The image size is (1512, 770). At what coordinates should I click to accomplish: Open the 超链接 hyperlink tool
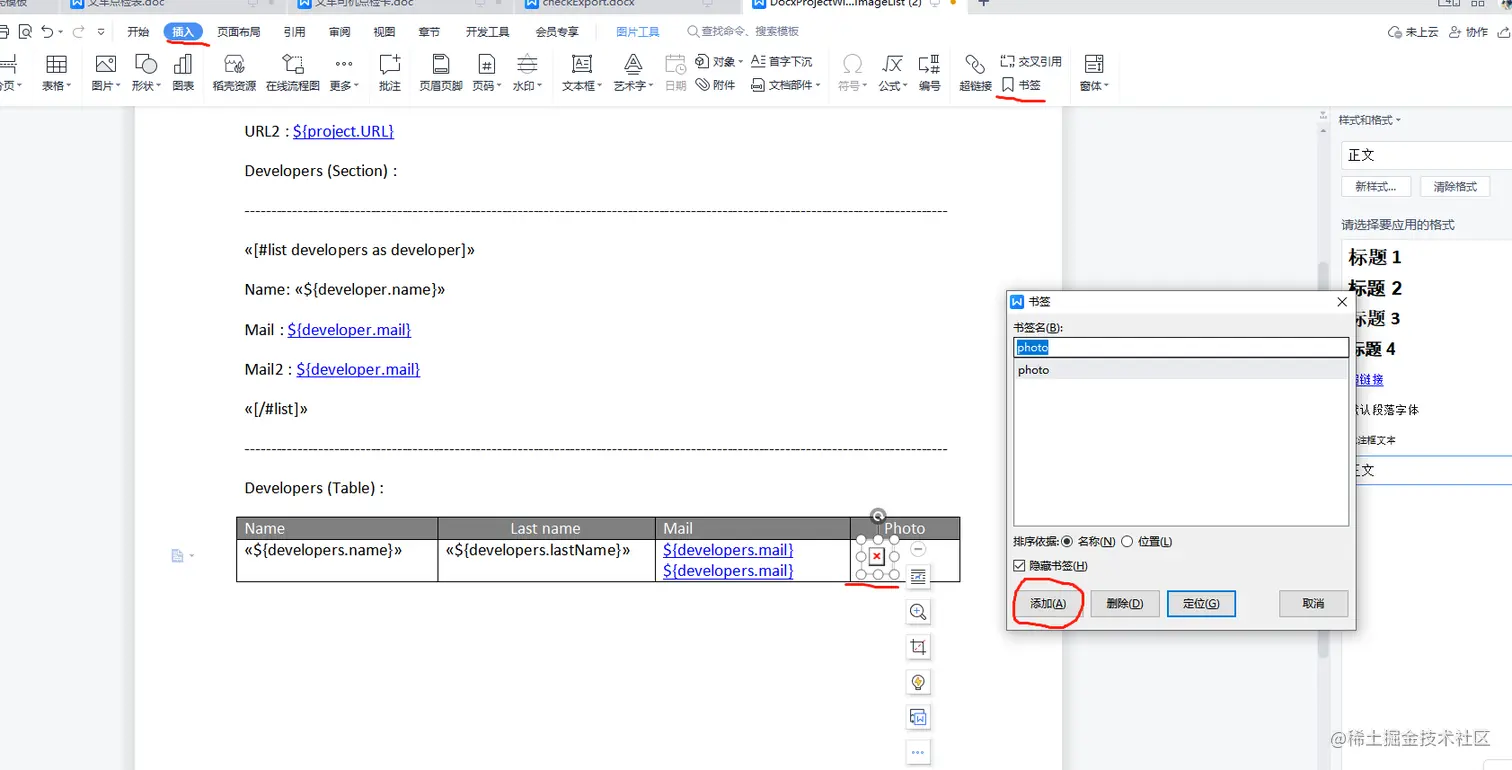[975, 70]
